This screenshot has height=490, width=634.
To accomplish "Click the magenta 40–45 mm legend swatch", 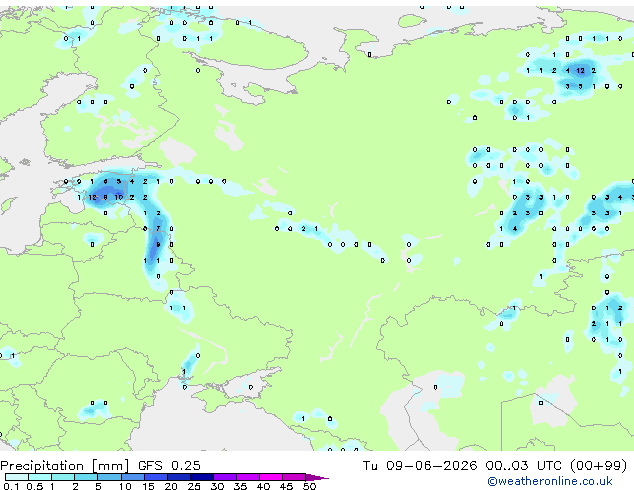I will (271, 477).
